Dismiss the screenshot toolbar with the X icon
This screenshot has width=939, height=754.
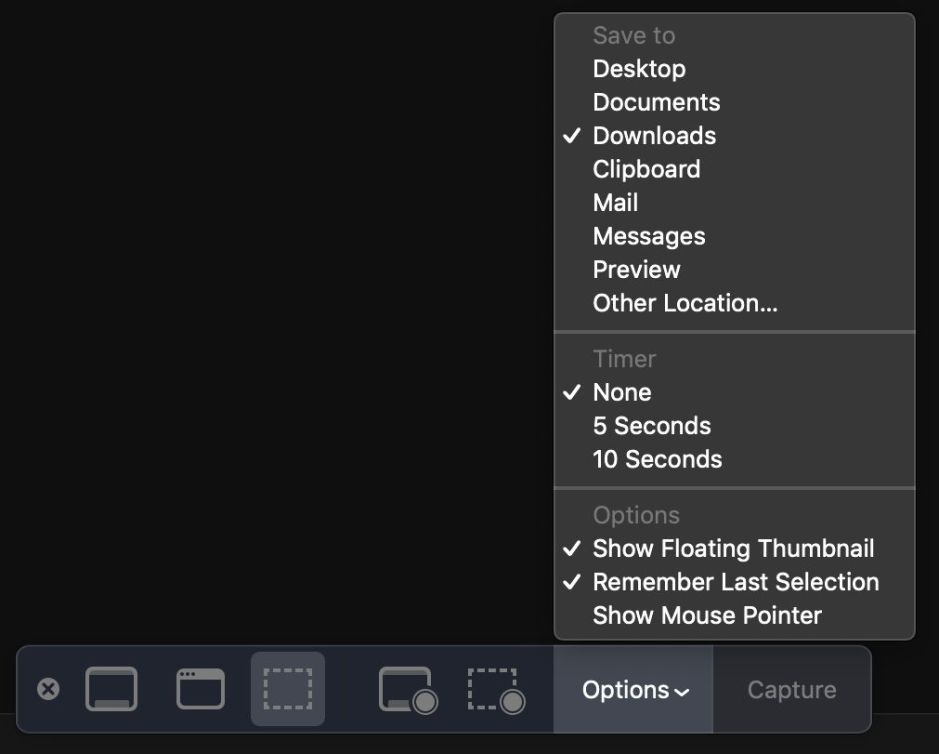click(48, 689)
